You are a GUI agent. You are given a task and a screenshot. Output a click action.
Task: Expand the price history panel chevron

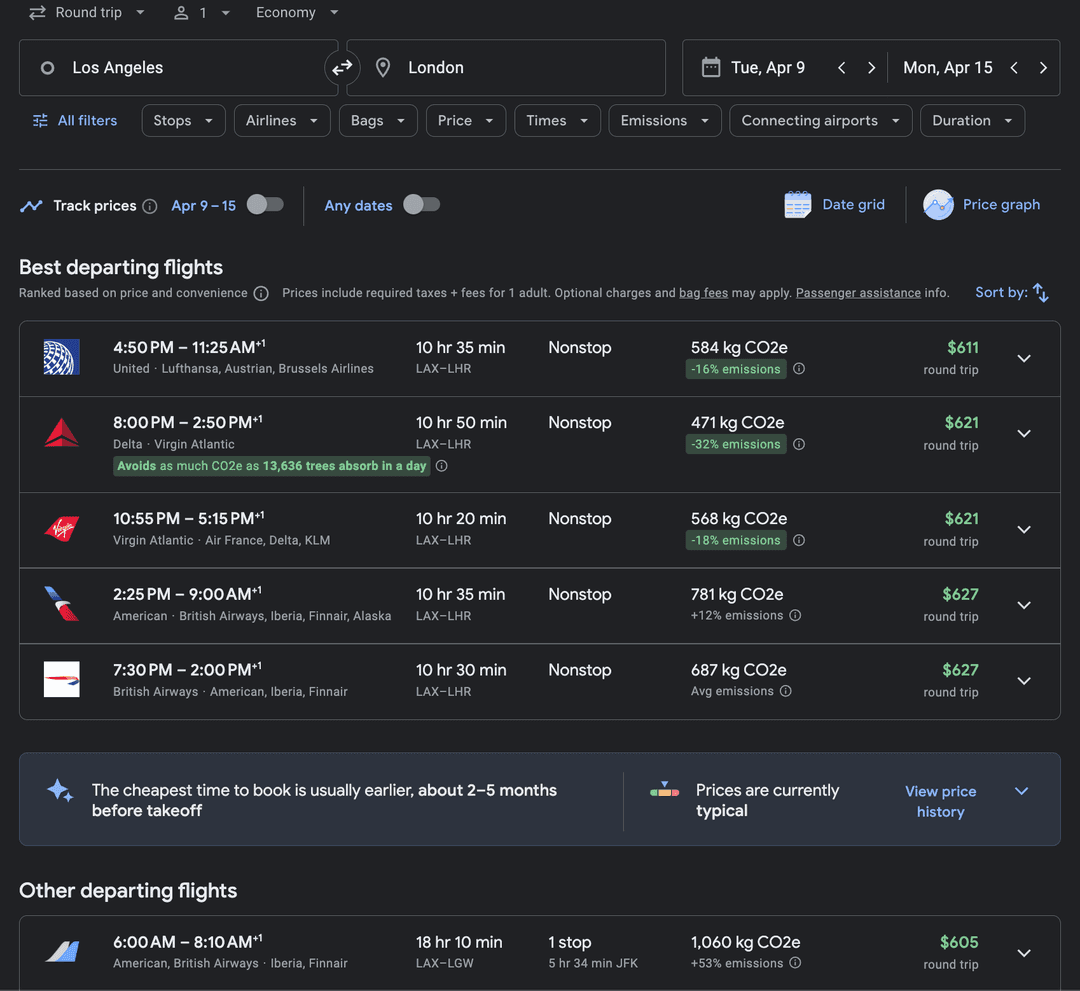pyautogui.click(x=1021, y=791)
